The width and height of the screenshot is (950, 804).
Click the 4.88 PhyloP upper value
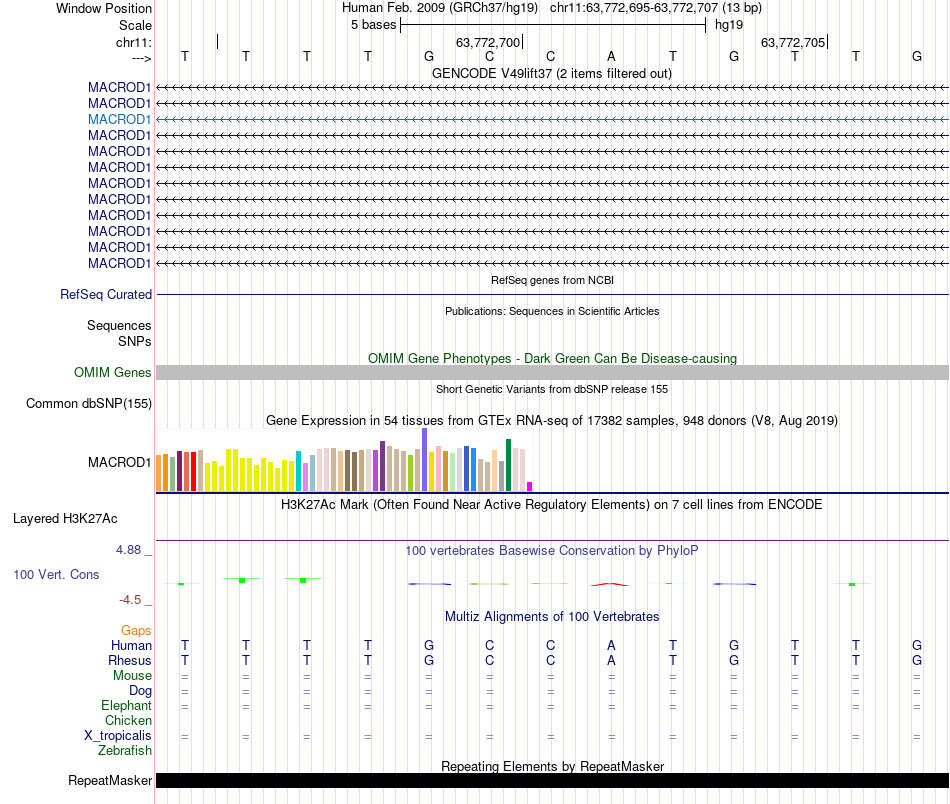[x=128, y=550]
